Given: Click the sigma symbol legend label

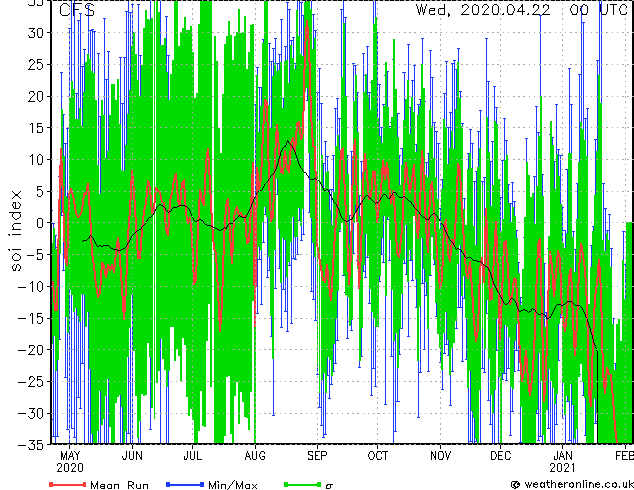Looking at the screenshot, I should tap(330, 486).
